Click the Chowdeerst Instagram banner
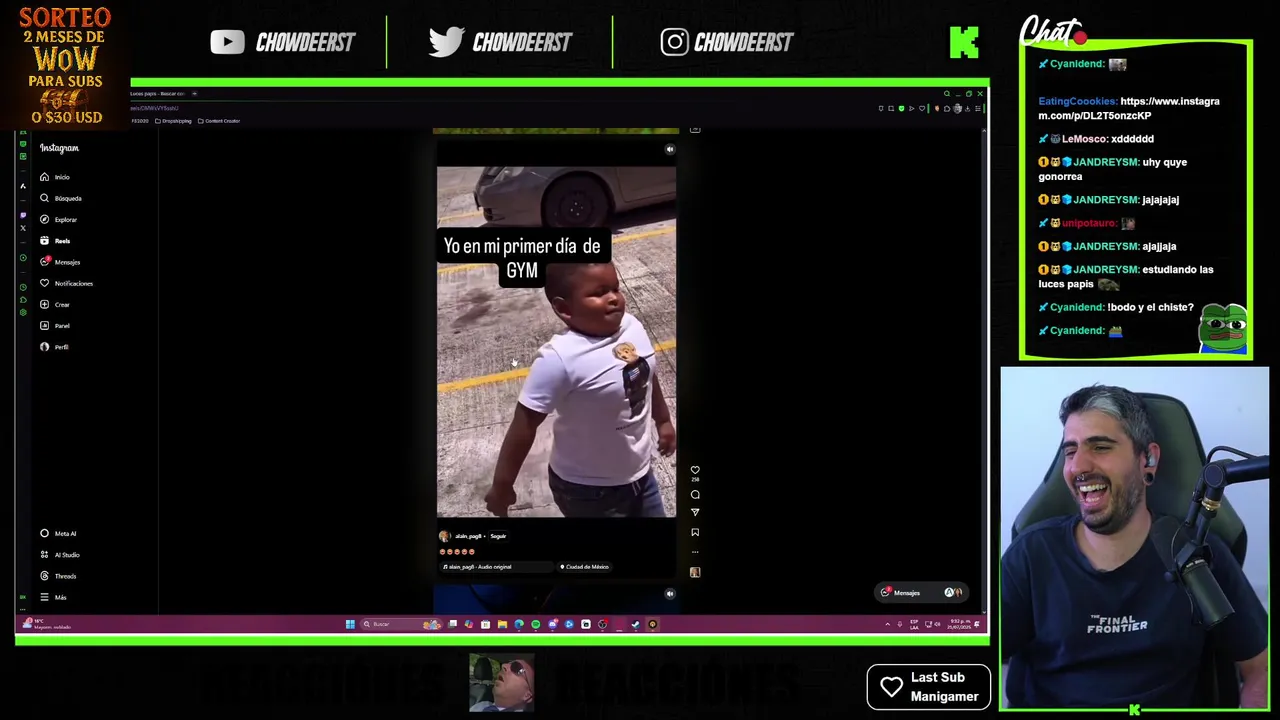 click(x=727, y=42)
